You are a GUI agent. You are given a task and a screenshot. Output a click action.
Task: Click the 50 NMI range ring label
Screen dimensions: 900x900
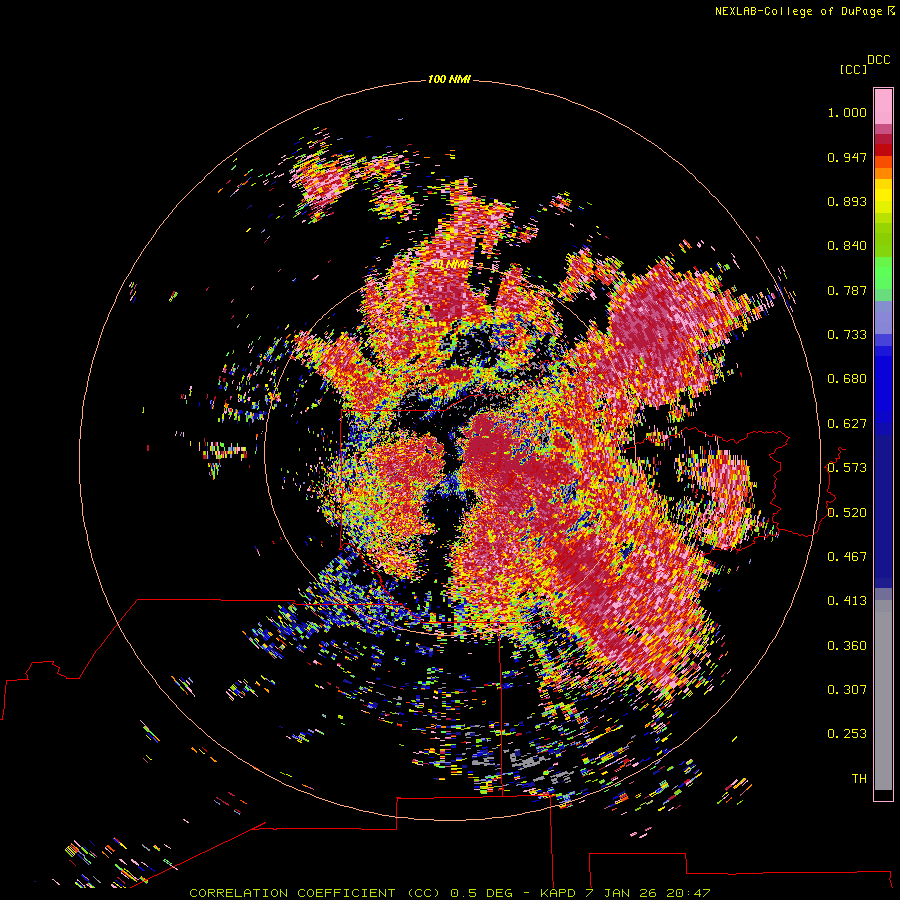click(449, 265)
